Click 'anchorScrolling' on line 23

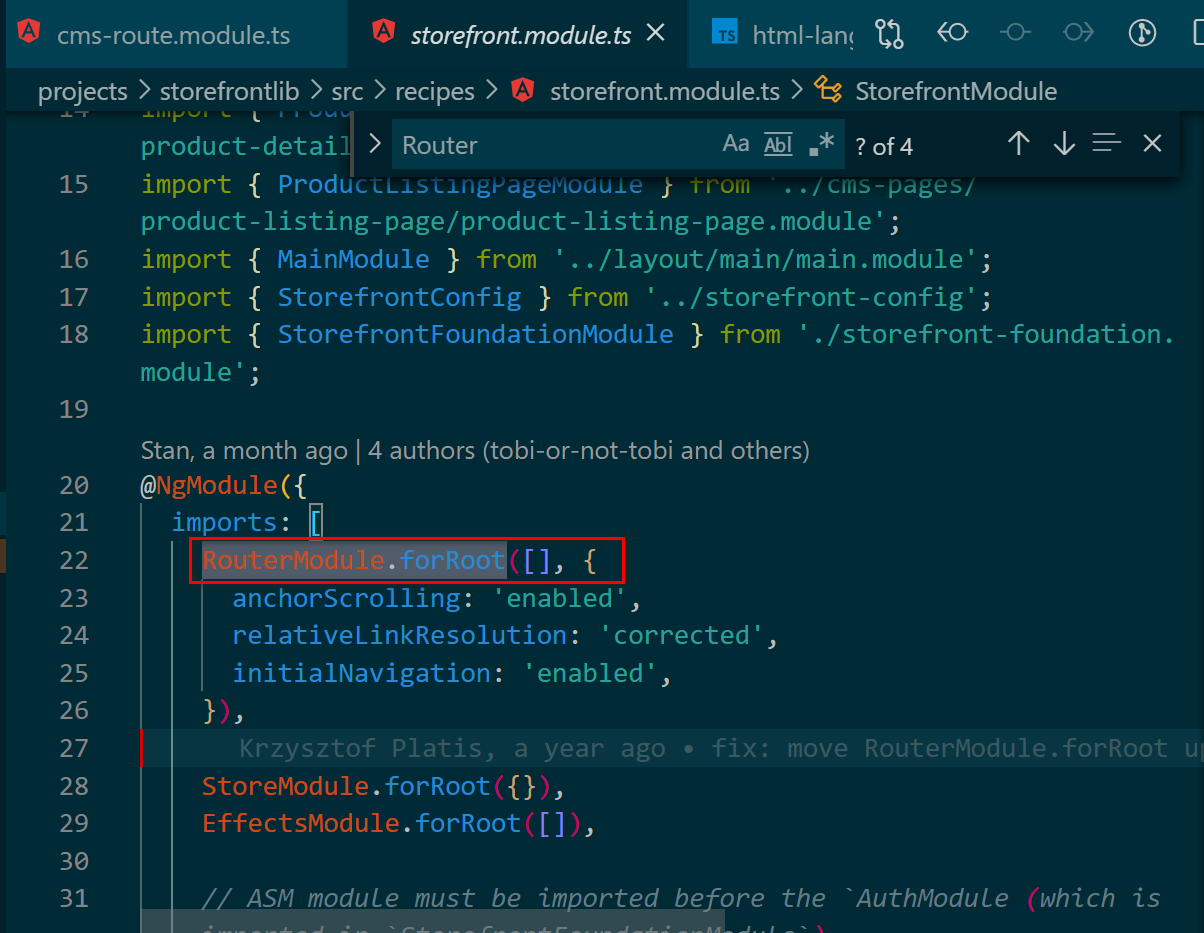tap(347, 598)
